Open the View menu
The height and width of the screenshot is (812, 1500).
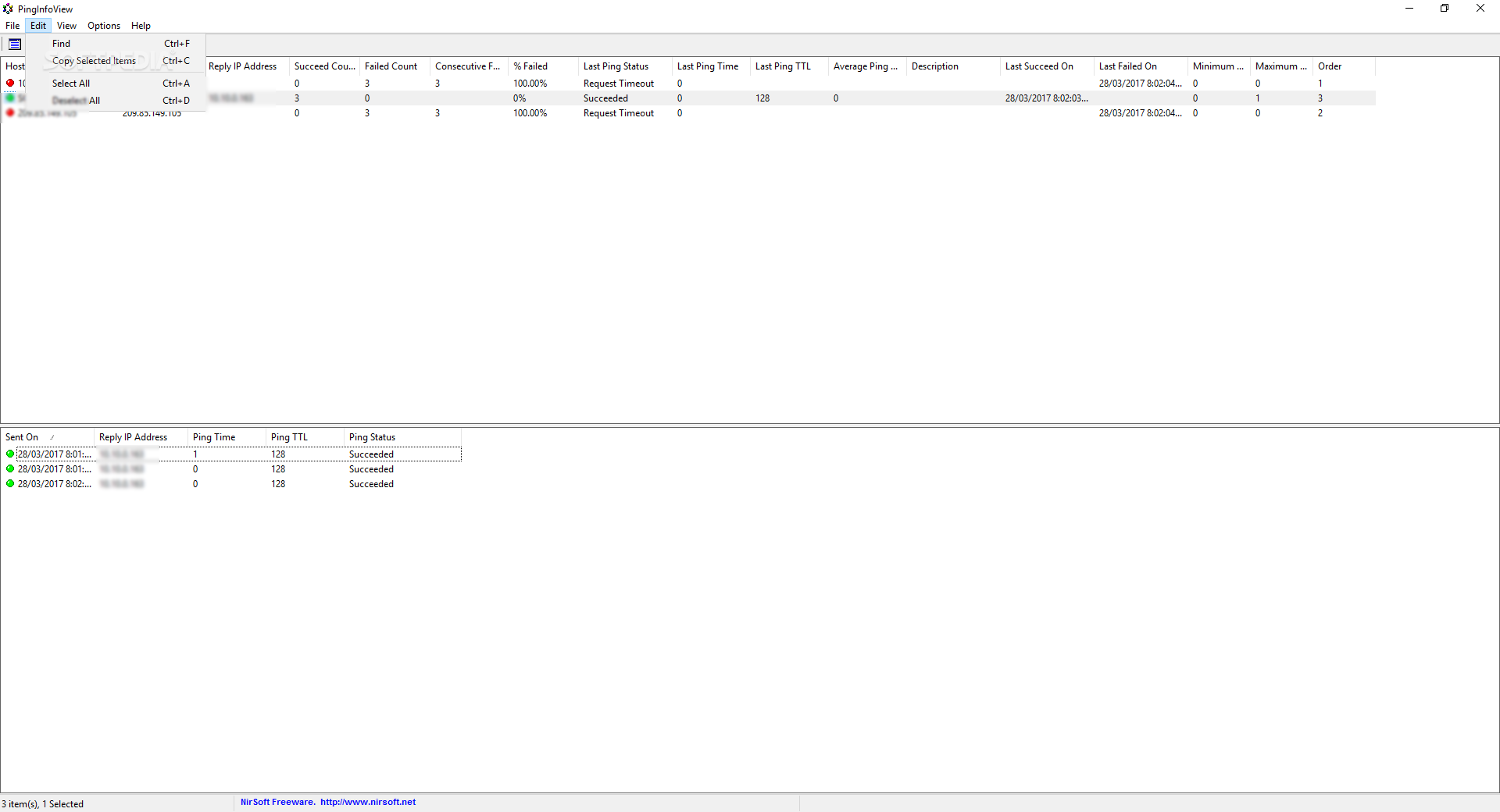(x=66, y=26)
